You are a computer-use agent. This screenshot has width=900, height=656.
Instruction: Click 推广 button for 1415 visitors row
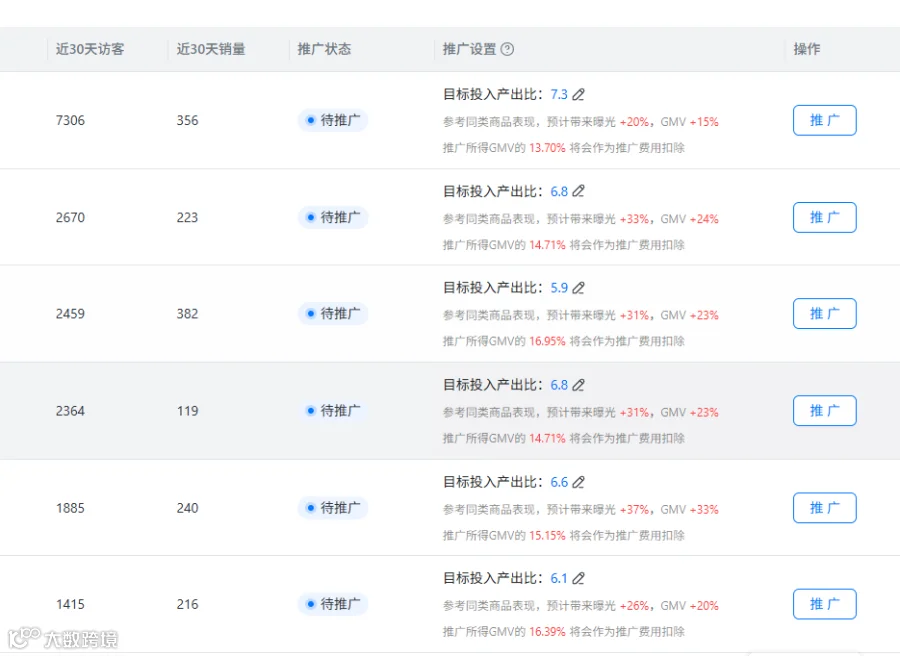pyautogui.click(x=824, y=604)
